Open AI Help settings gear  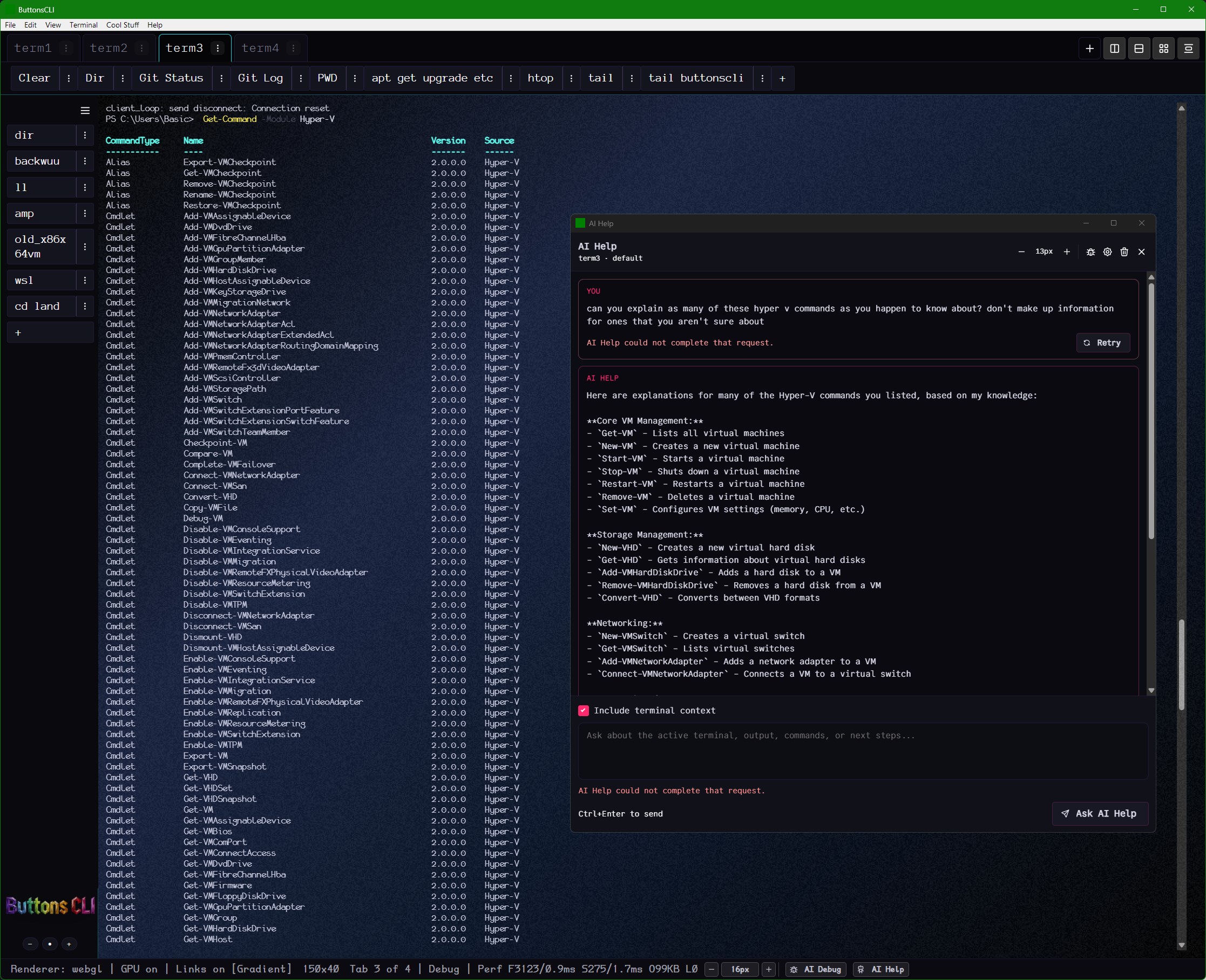pyautogui.click(x=1108, y=252)
